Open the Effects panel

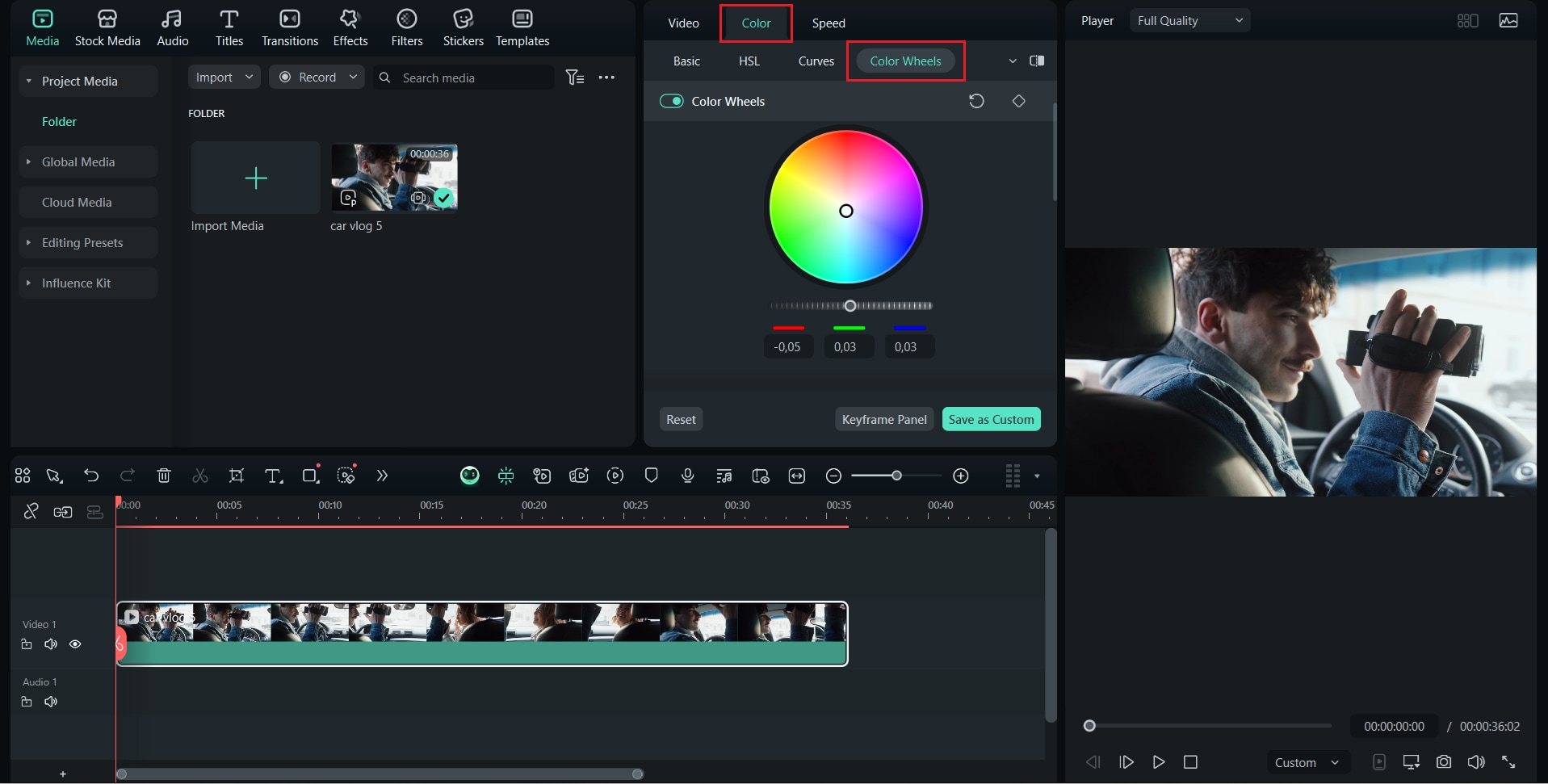click(x=350, y=27)
